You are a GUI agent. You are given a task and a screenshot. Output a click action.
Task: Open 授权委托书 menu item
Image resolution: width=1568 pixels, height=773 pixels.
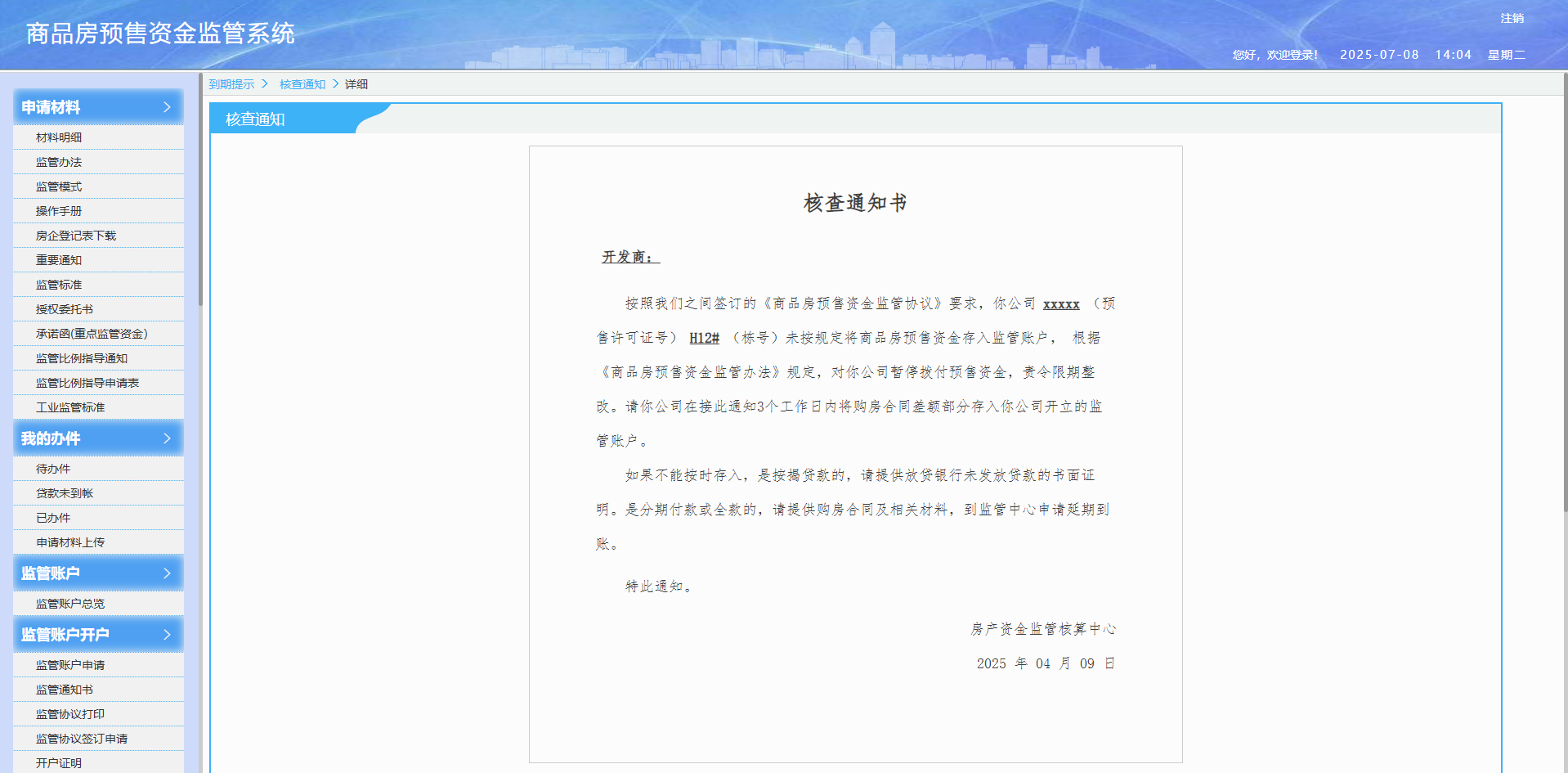(65, 309)
